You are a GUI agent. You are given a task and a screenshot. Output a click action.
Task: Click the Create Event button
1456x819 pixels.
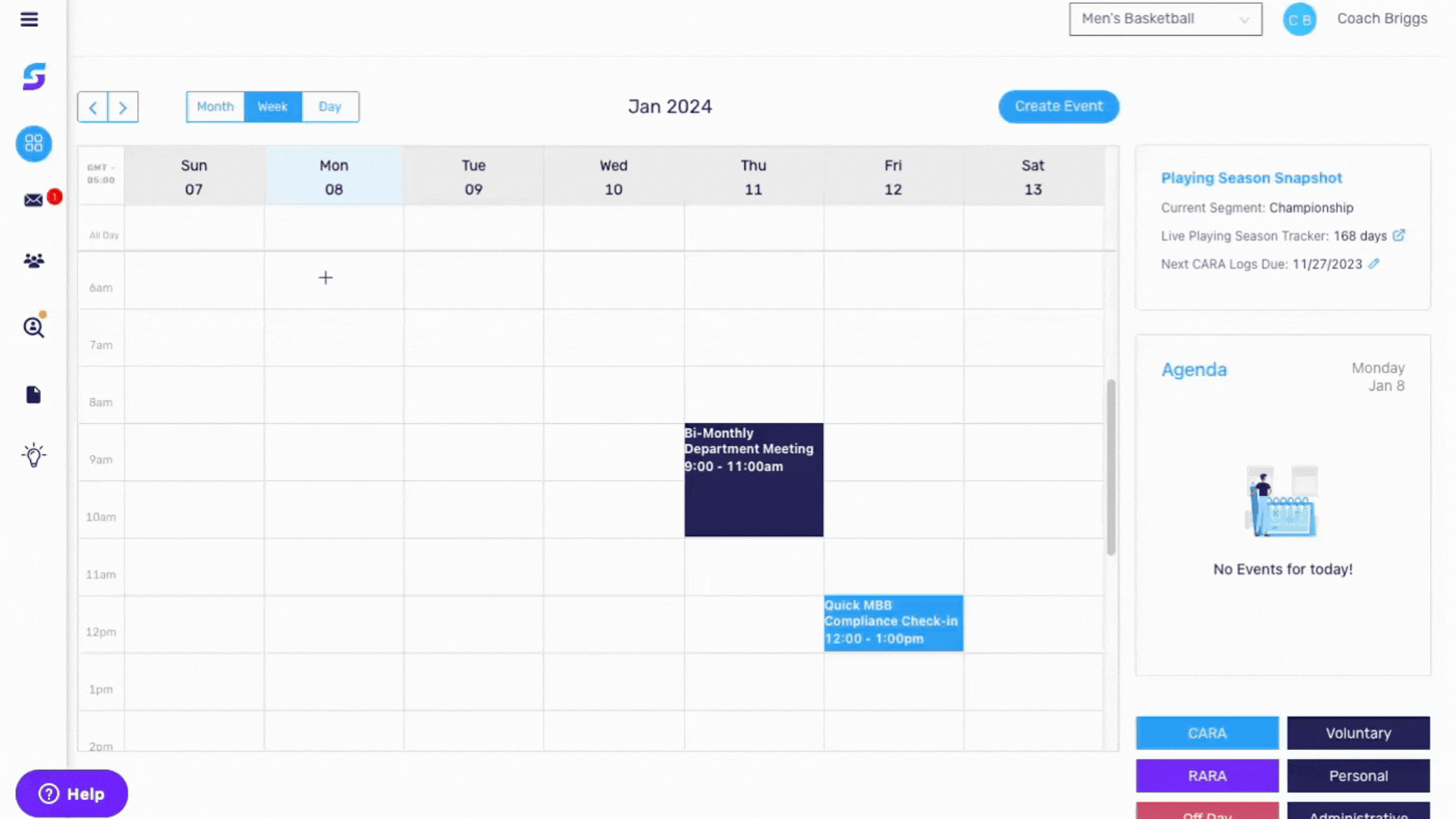tap(1059, 106)
